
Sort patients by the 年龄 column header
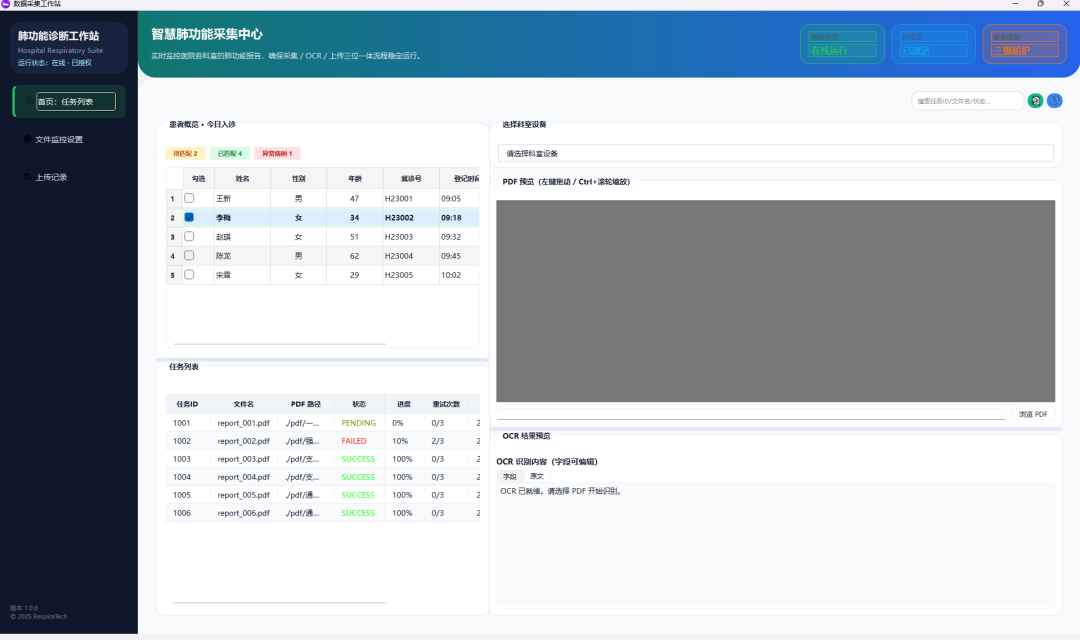point(355,178)
